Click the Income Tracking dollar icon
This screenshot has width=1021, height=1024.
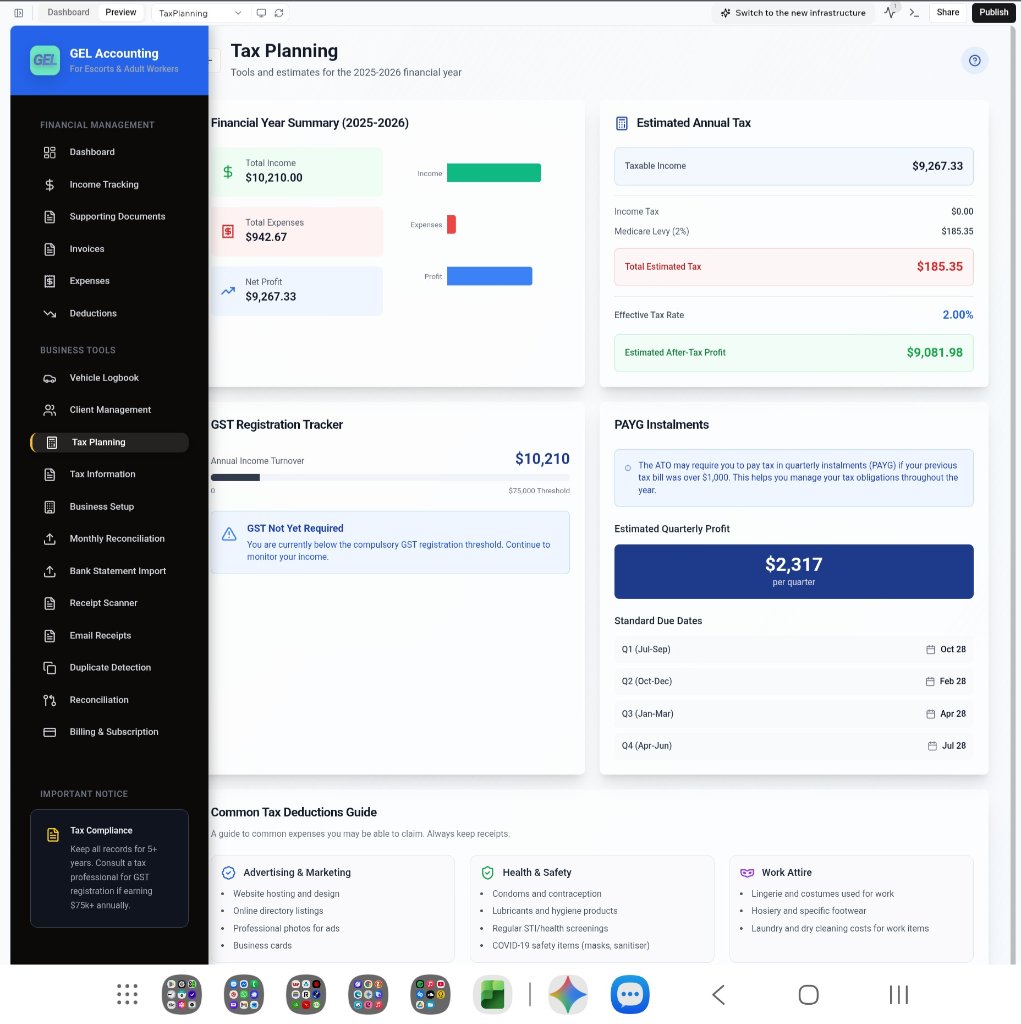tap(50, 185)
